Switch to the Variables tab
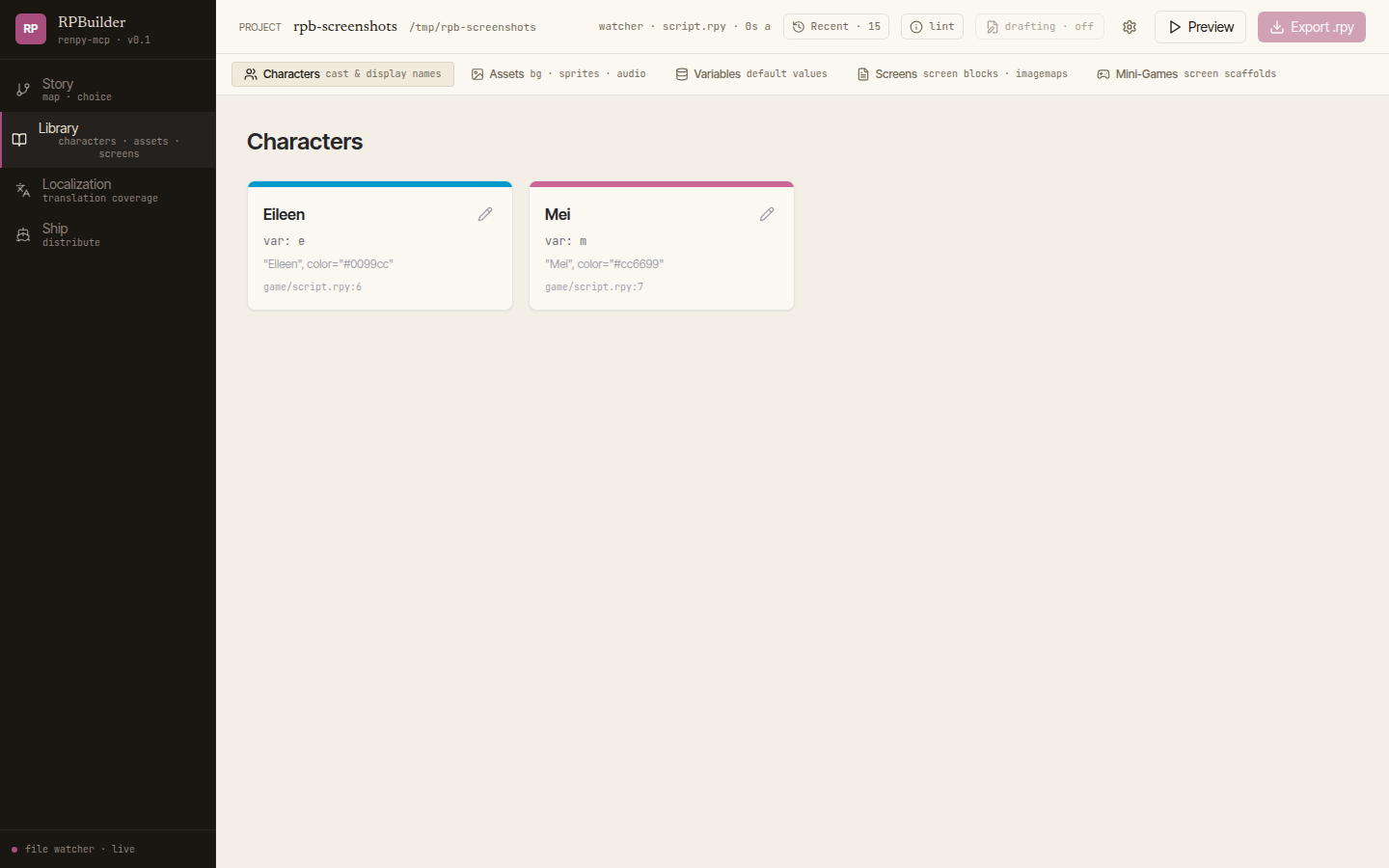The width and height of the screenshot is (1389, 868). (751, 74)
